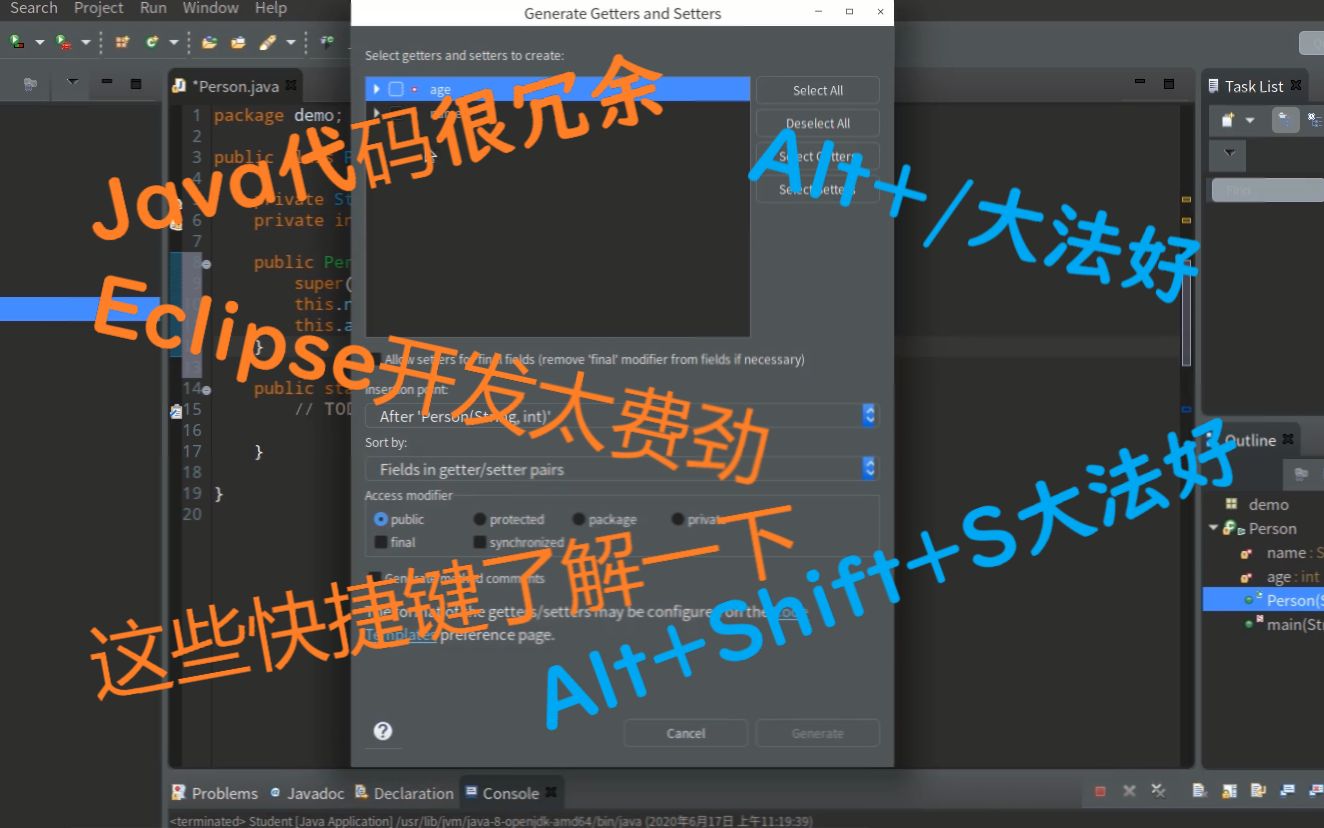
Task: Close the Person.java editor tab
Action: (x=291, y=86)
